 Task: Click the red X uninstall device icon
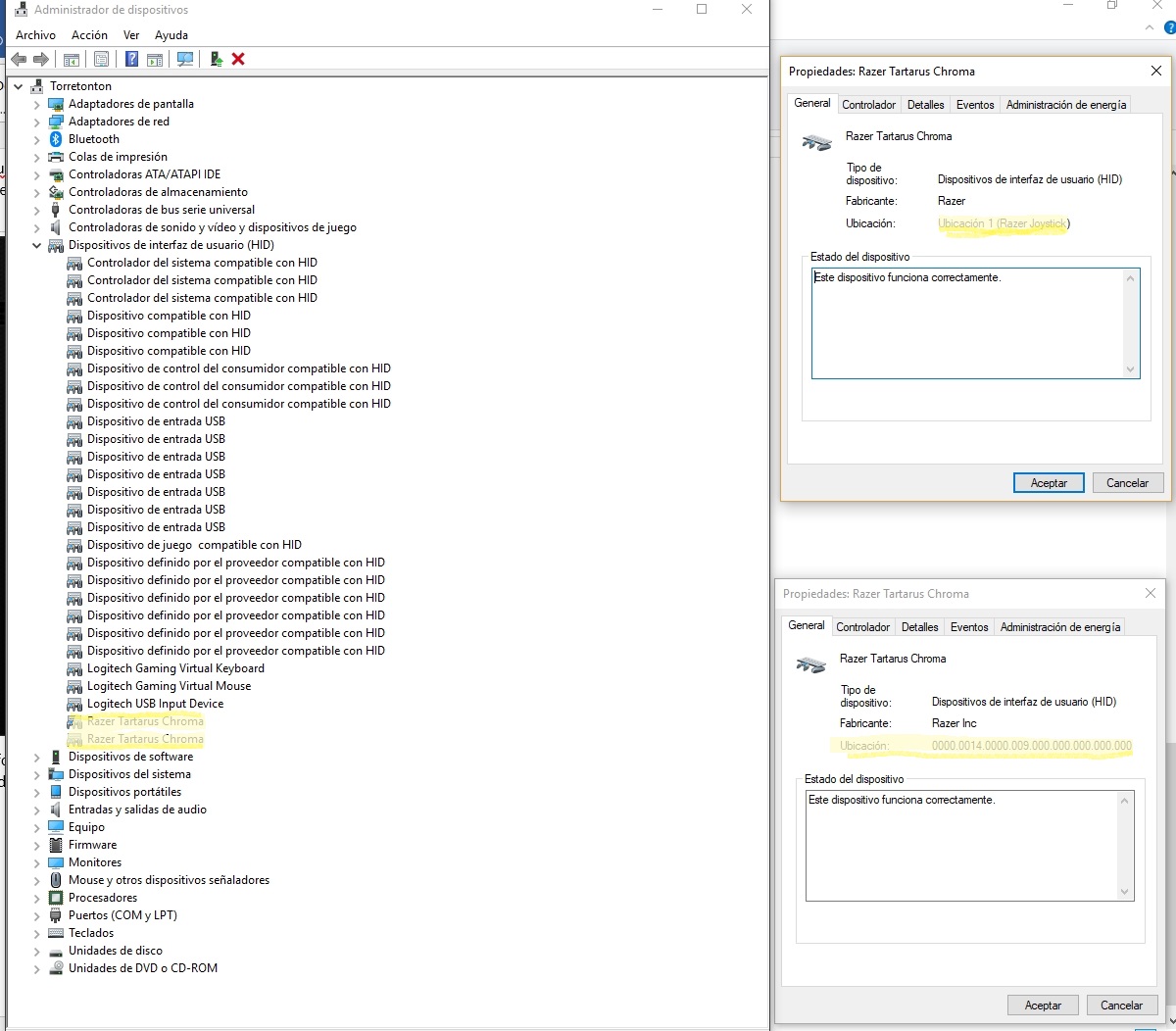(x=238, y=59)
